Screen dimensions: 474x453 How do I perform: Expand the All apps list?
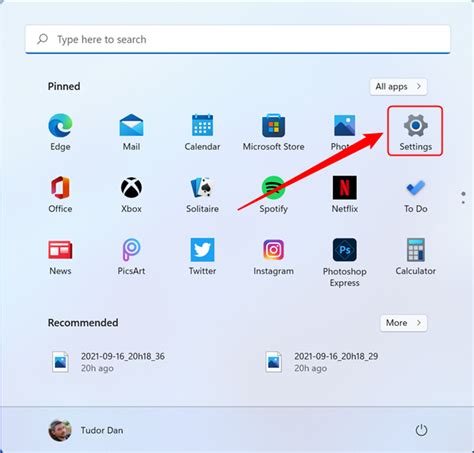pyautogui.click(x=398, y=87)
